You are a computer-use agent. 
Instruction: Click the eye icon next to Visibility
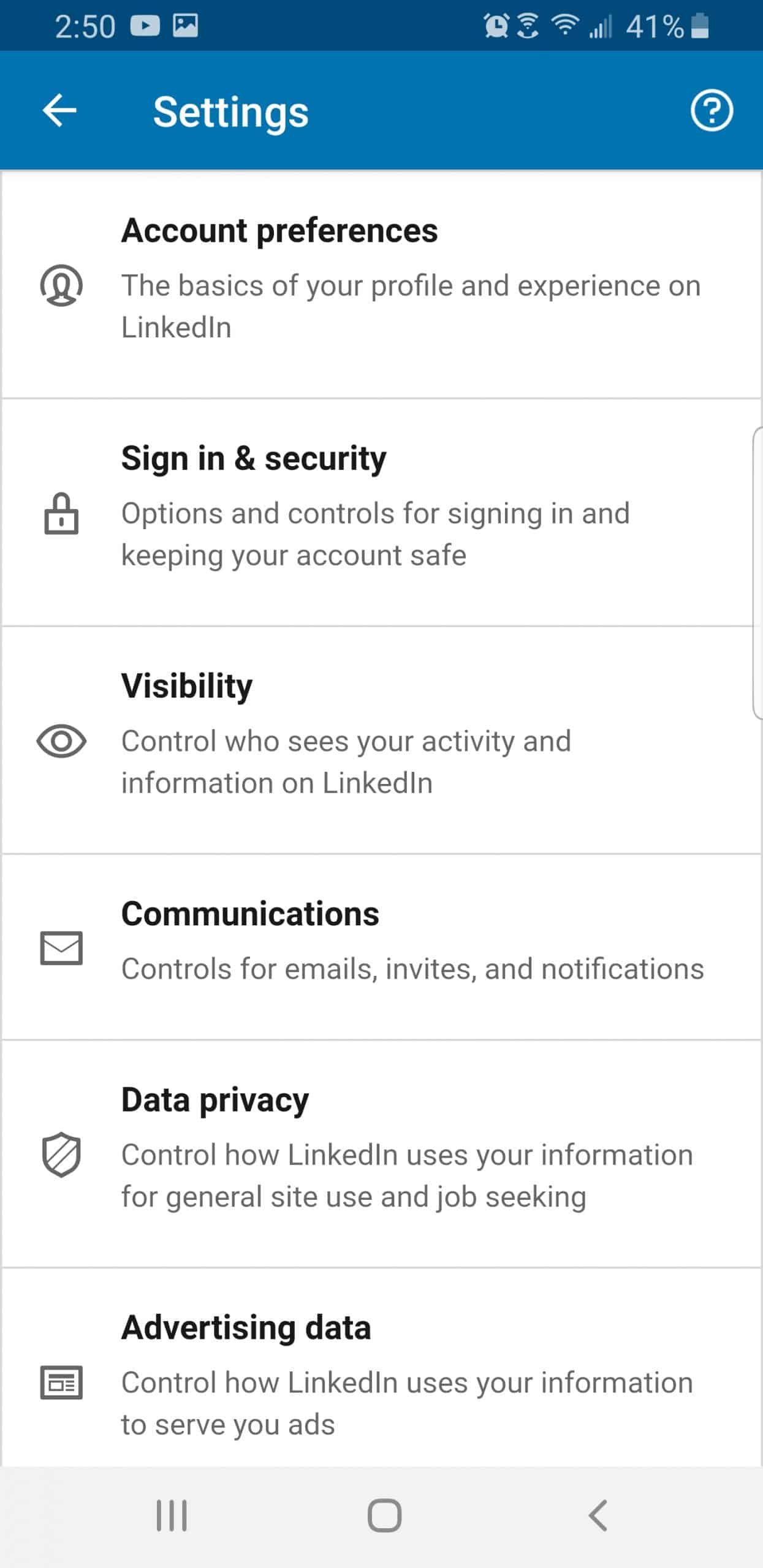pos(61,741)
